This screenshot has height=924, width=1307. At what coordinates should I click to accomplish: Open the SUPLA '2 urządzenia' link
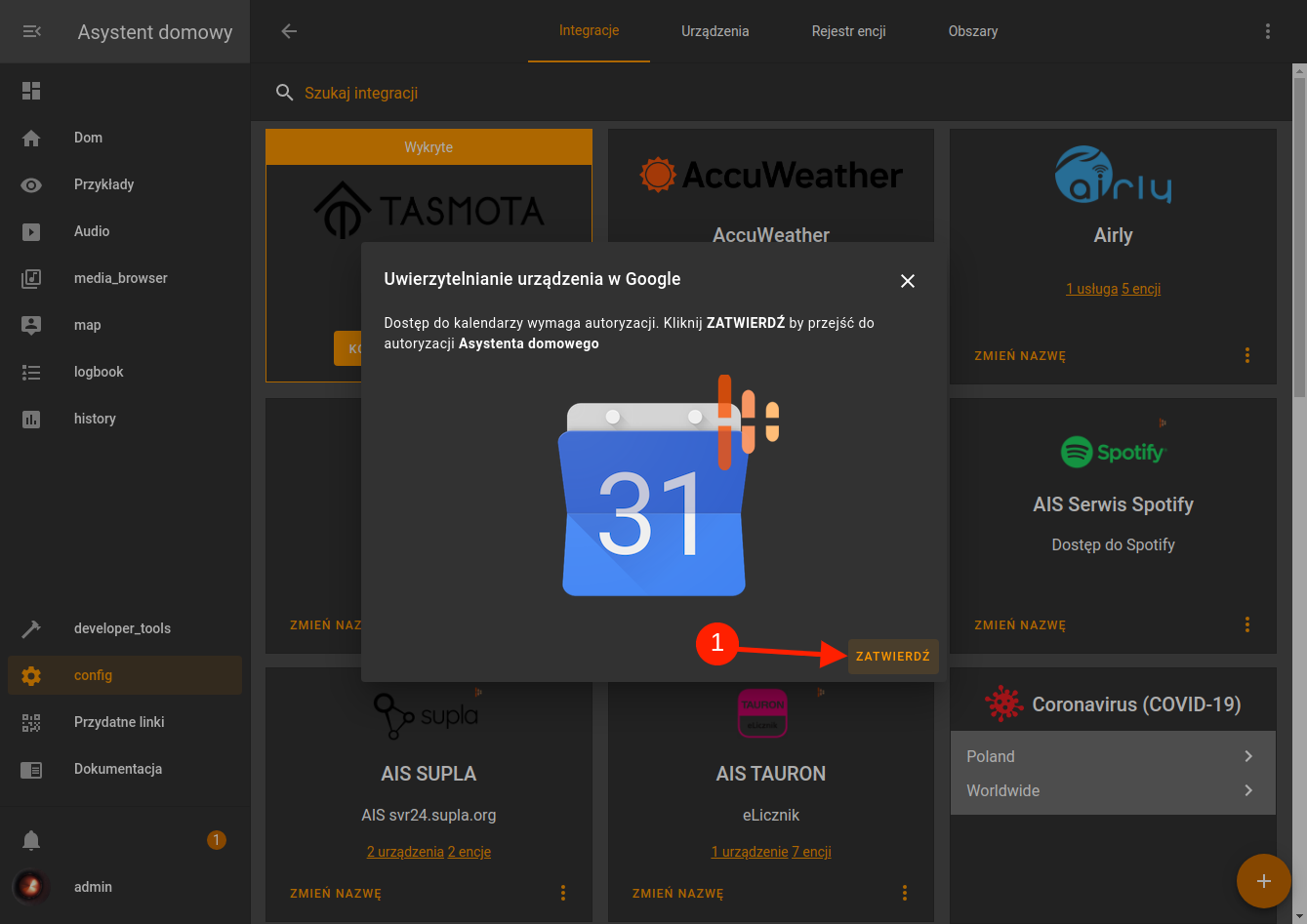click(405, 852)
